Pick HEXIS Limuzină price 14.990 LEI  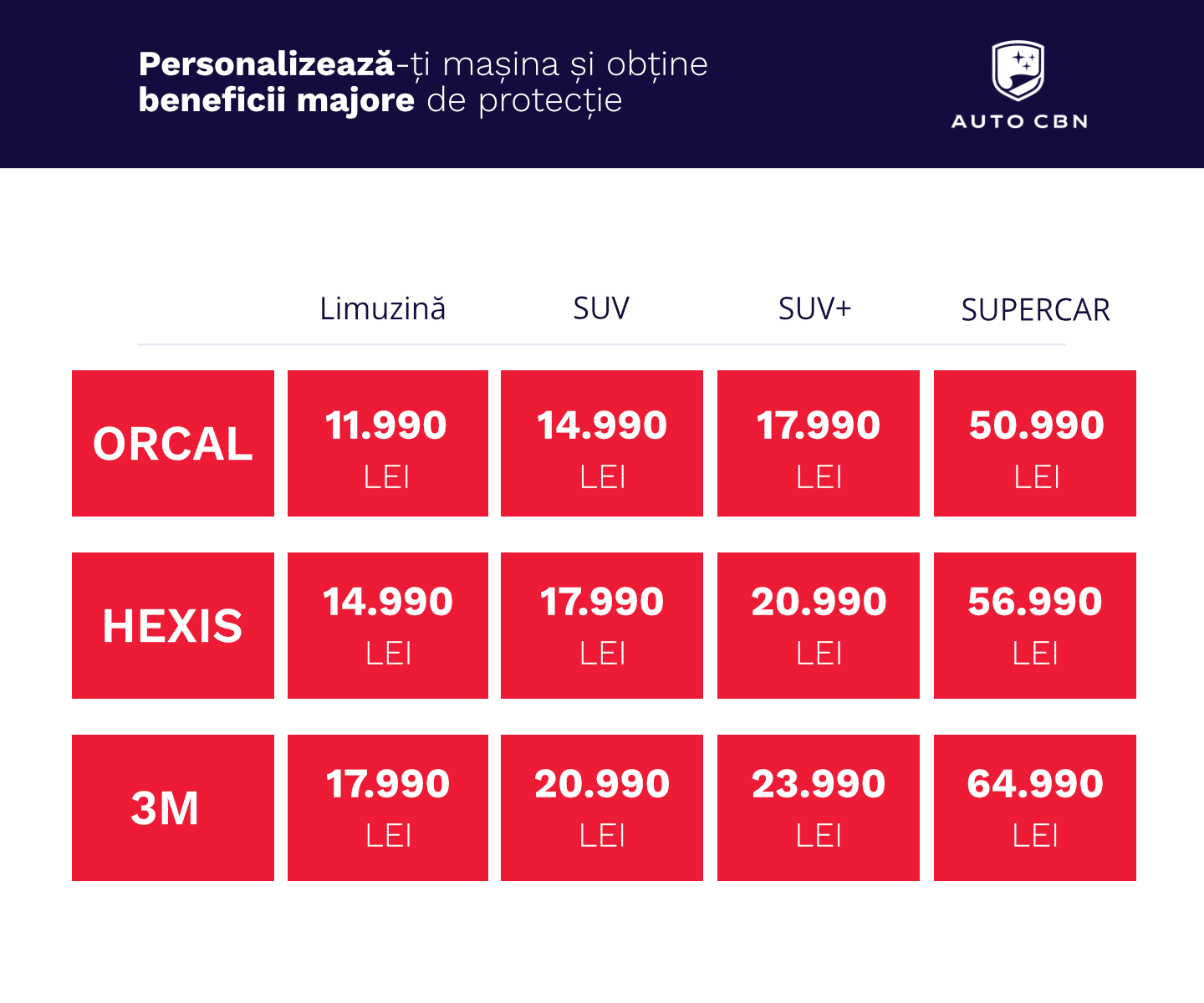click(x=388, y=625)
